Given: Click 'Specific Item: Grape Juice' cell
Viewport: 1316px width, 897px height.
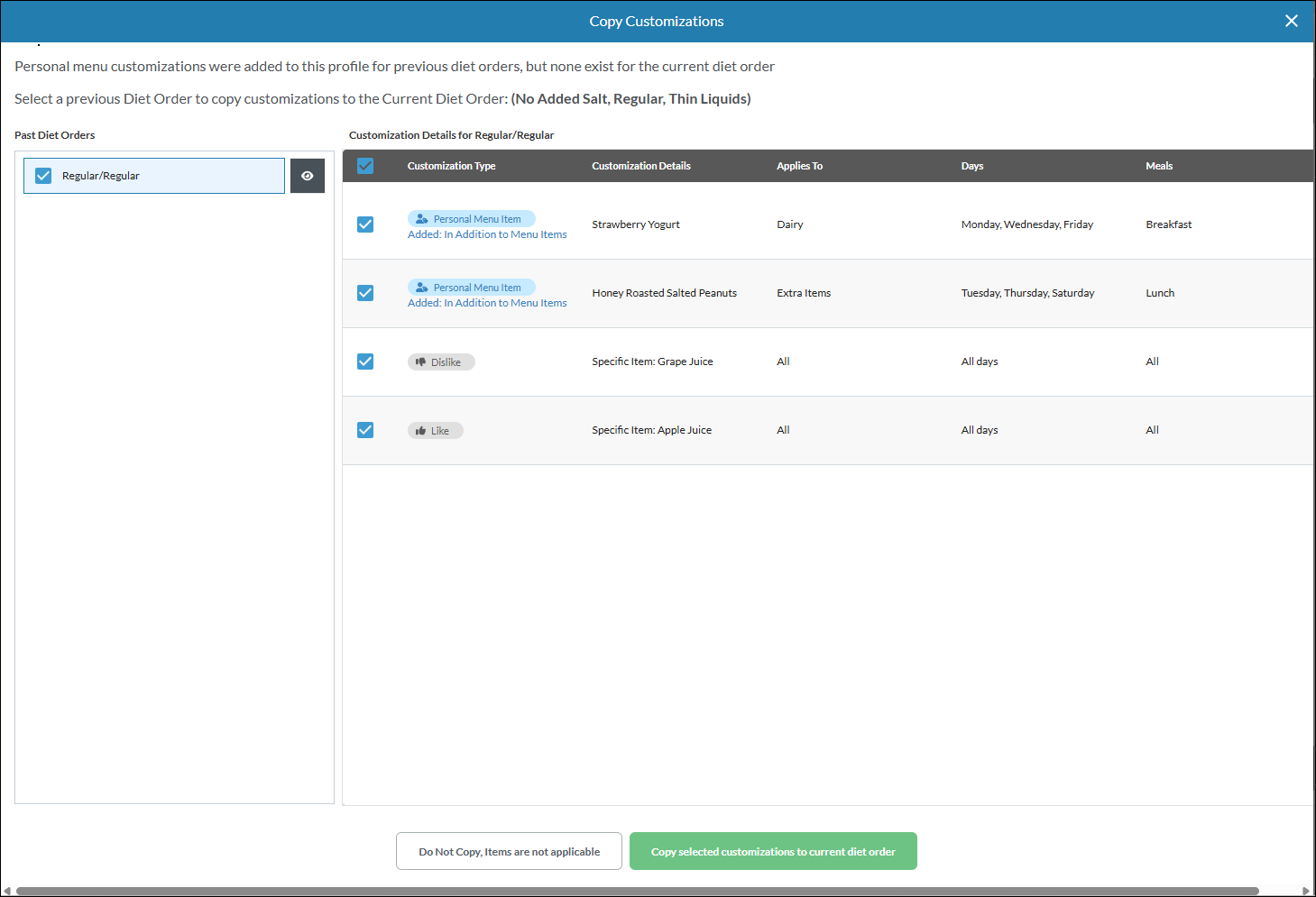Looking at the screenshot, I should 652,362.
